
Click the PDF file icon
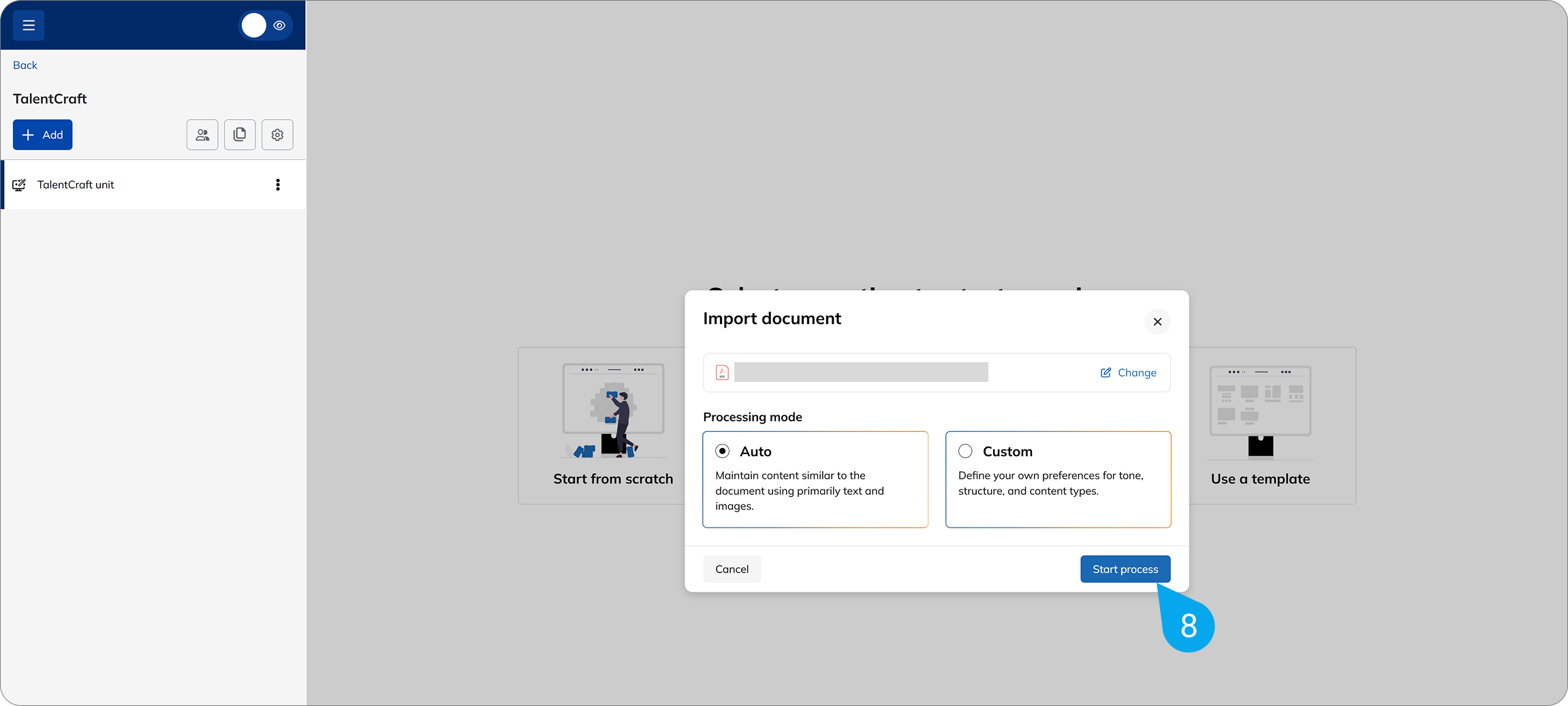722,372
